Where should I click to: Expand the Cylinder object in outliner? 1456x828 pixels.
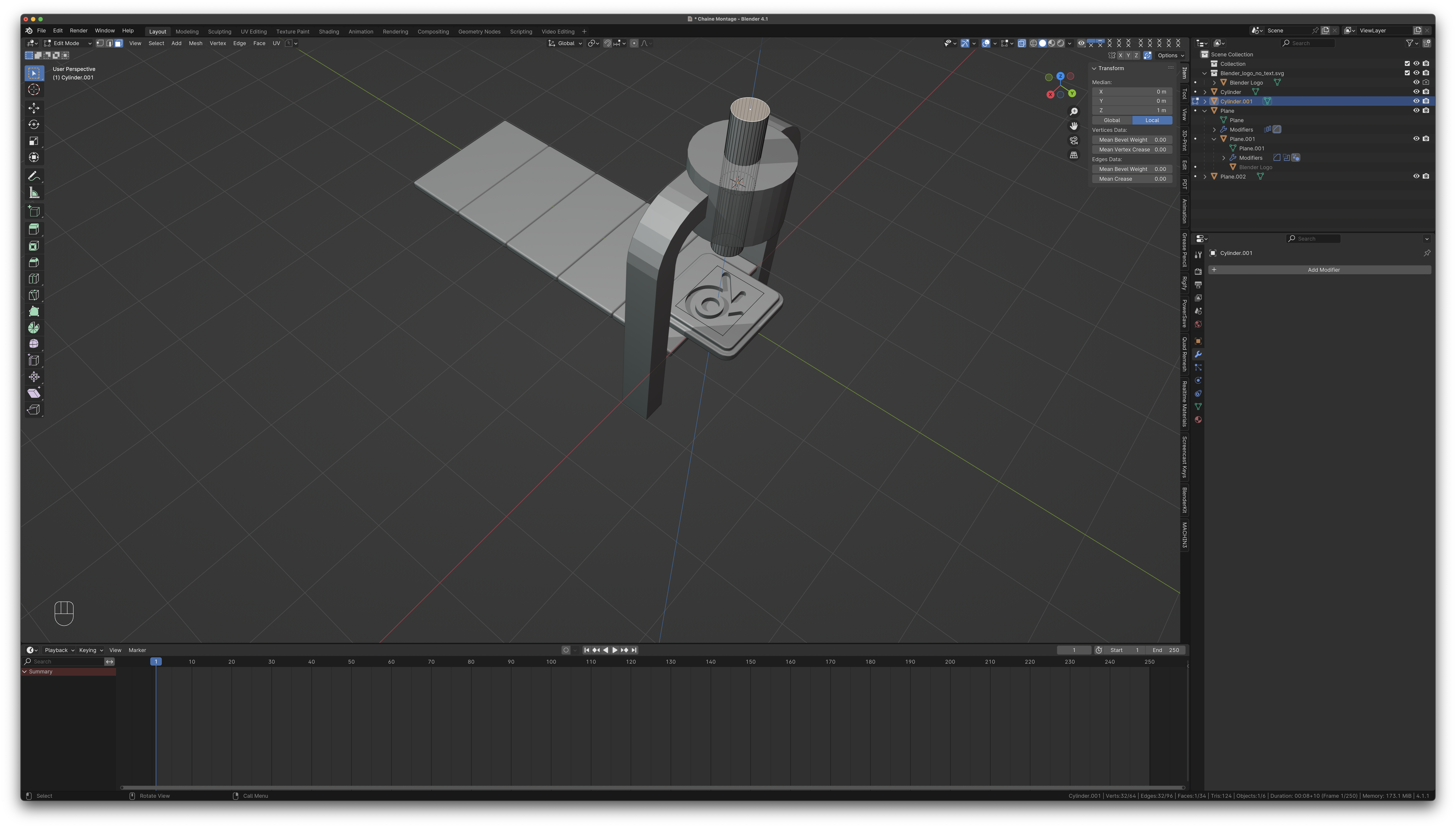click(x=1205, y=92)
